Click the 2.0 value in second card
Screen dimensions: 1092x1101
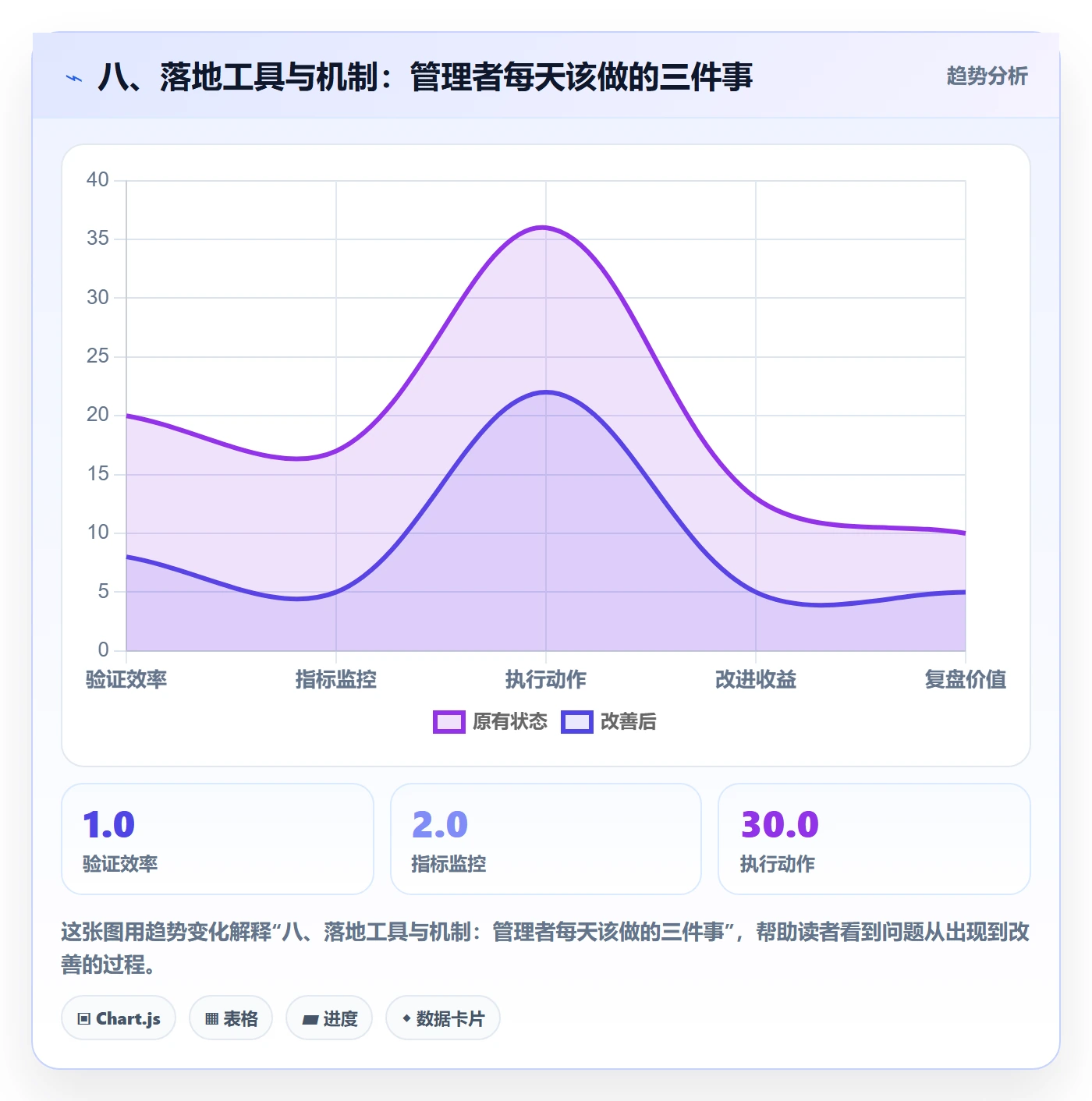440,825
